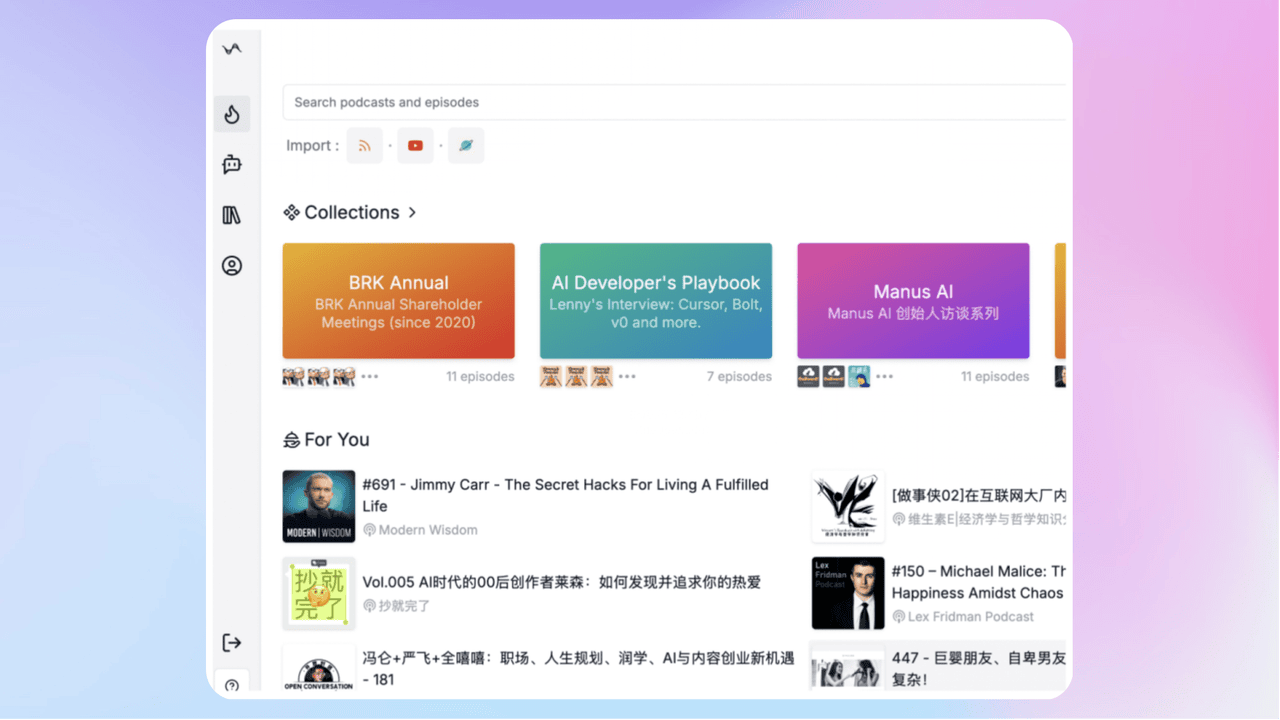Open the Lex Fridman Podcast link
The image size is (1280, 720).
(x=970, y=617)
